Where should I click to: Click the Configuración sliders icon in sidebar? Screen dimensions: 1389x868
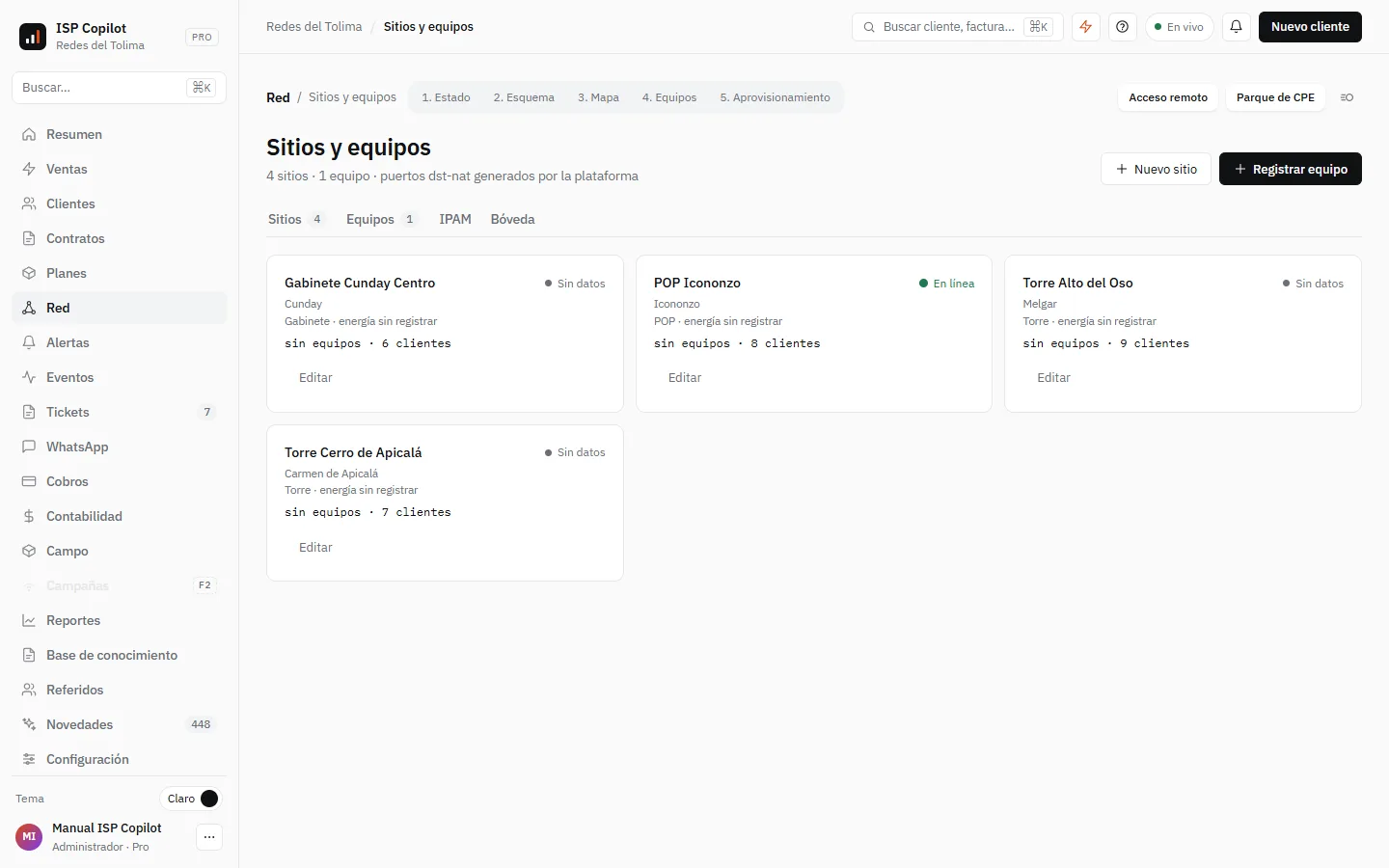tap(29, 759)
